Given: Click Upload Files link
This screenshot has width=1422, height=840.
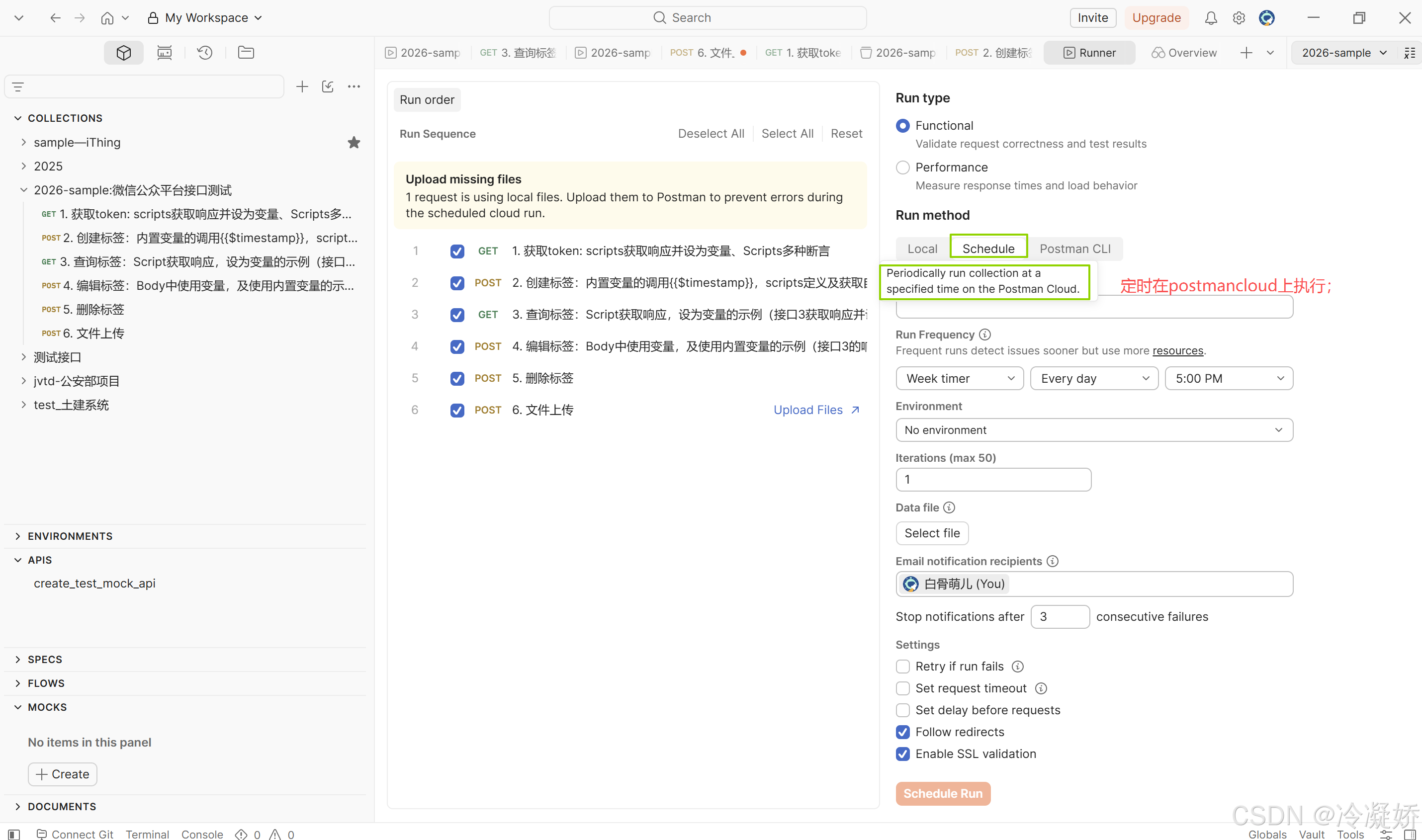Looking at the screenshot, I should coord(817,411).
